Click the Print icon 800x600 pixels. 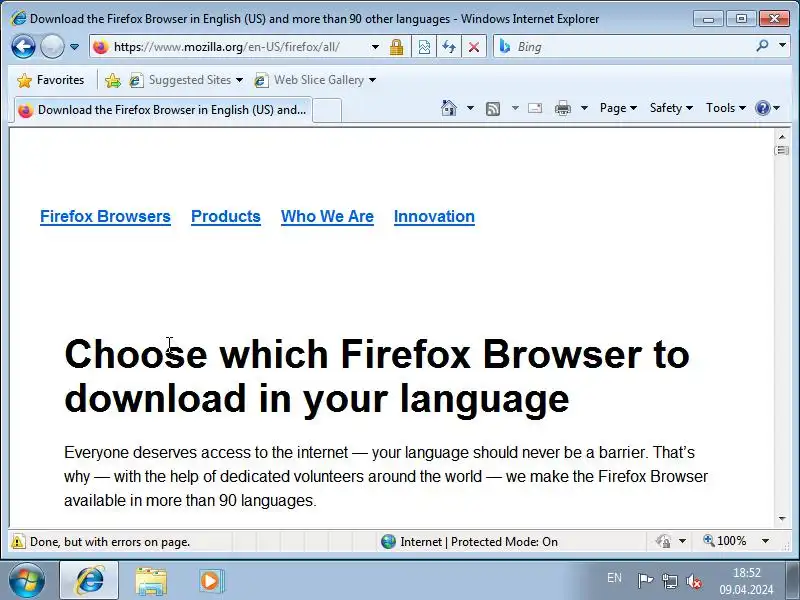(563, 108)
